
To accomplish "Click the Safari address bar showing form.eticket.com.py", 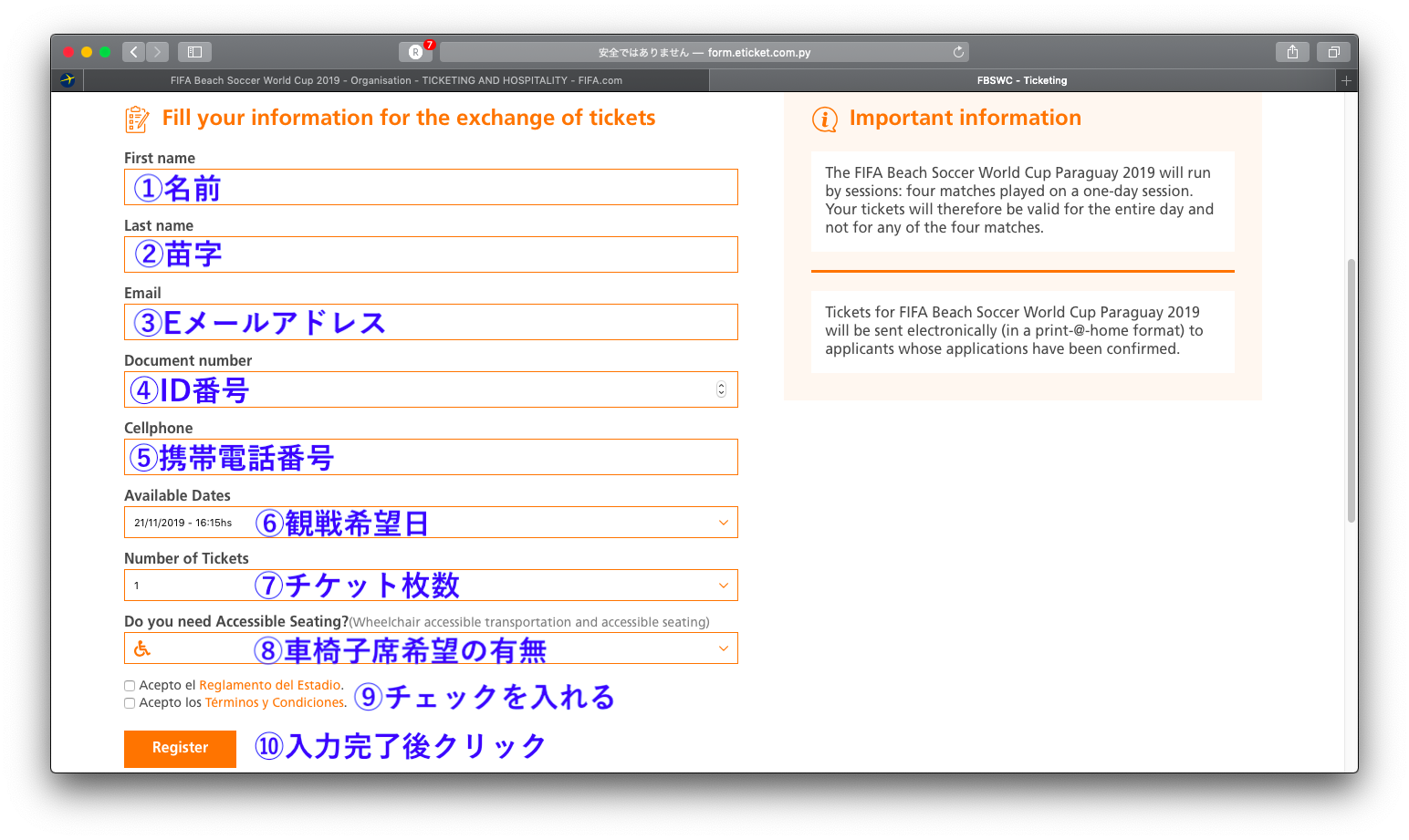I will (x=704, y=52).
